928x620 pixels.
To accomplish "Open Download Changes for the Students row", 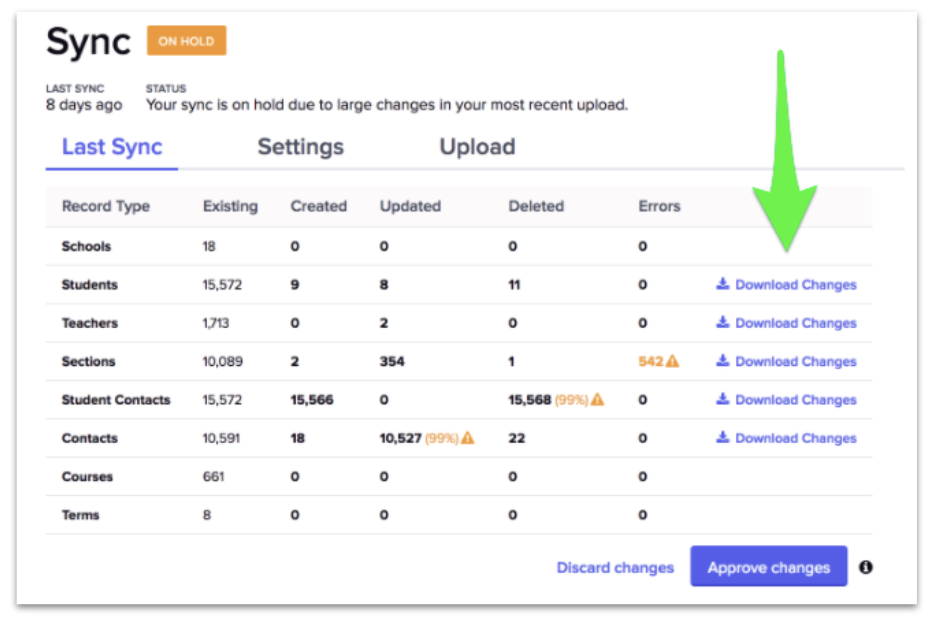I will coord(795,284).
